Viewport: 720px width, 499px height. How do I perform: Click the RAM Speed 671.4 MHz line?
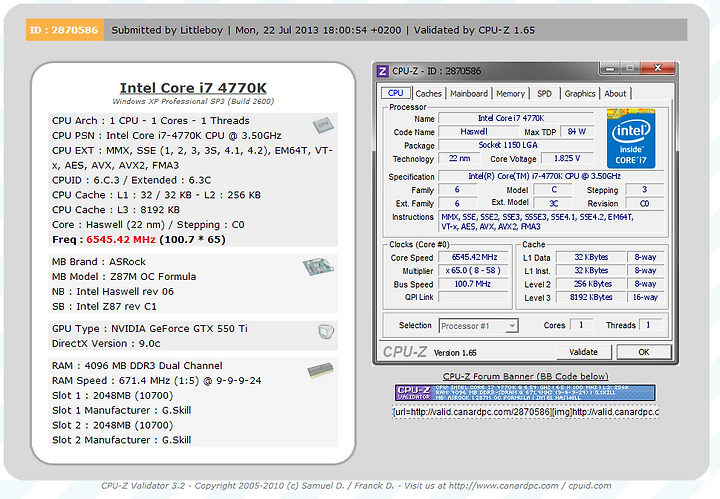tap(157, 381)
